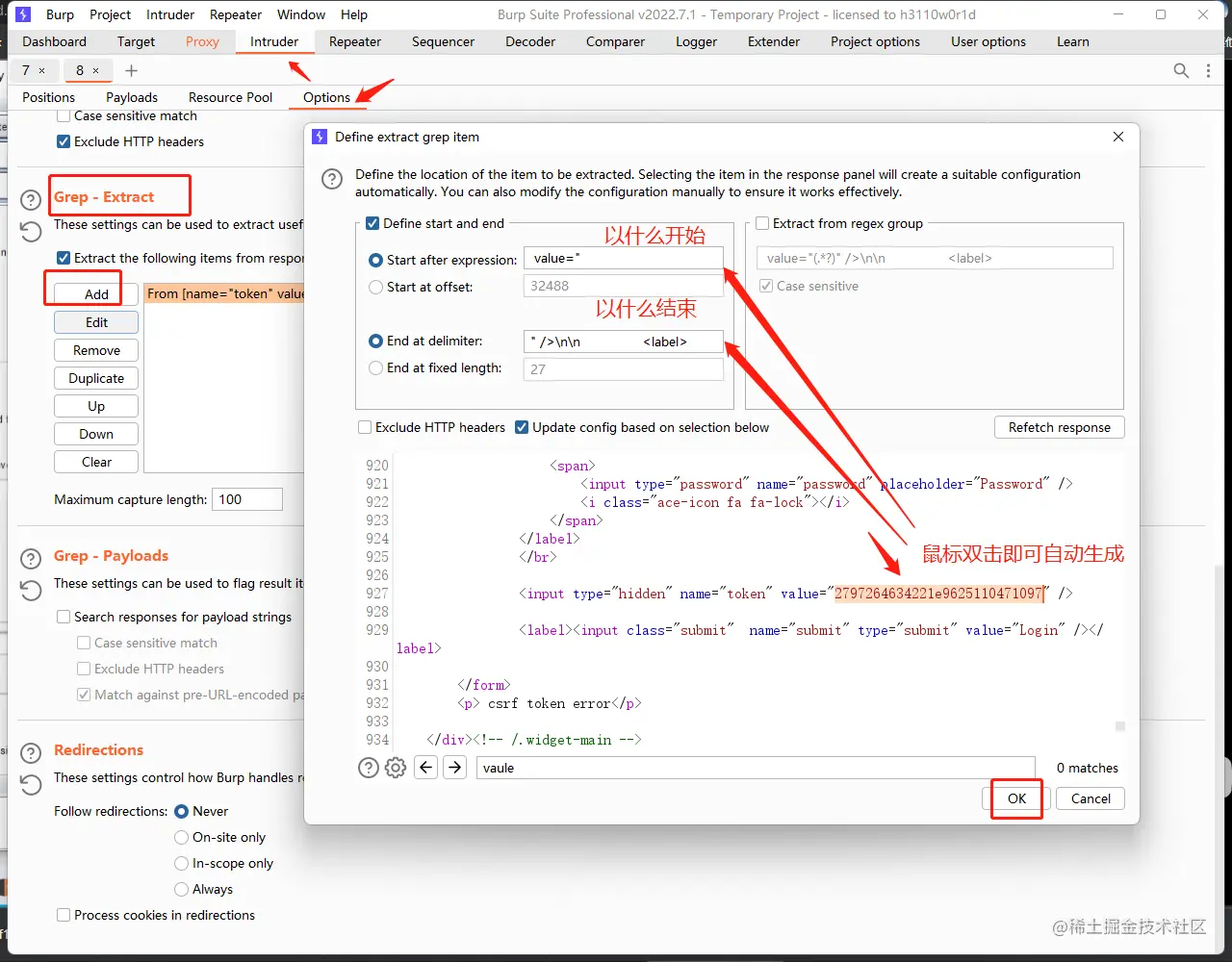Reset Grep - Extract settings to defaults
The height and width of the screenshot is (962, 1232).
coord(32,232)
